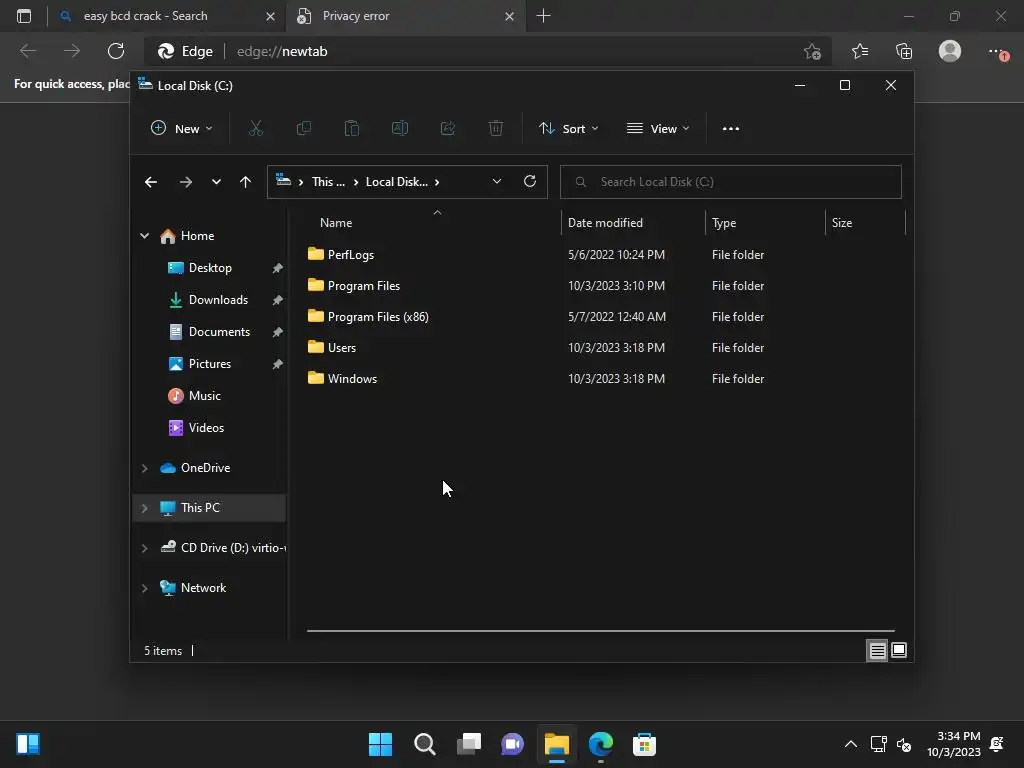Refresh the Edge browser page
Viewport: 1024px width, 768px height.
coord(116,51)
